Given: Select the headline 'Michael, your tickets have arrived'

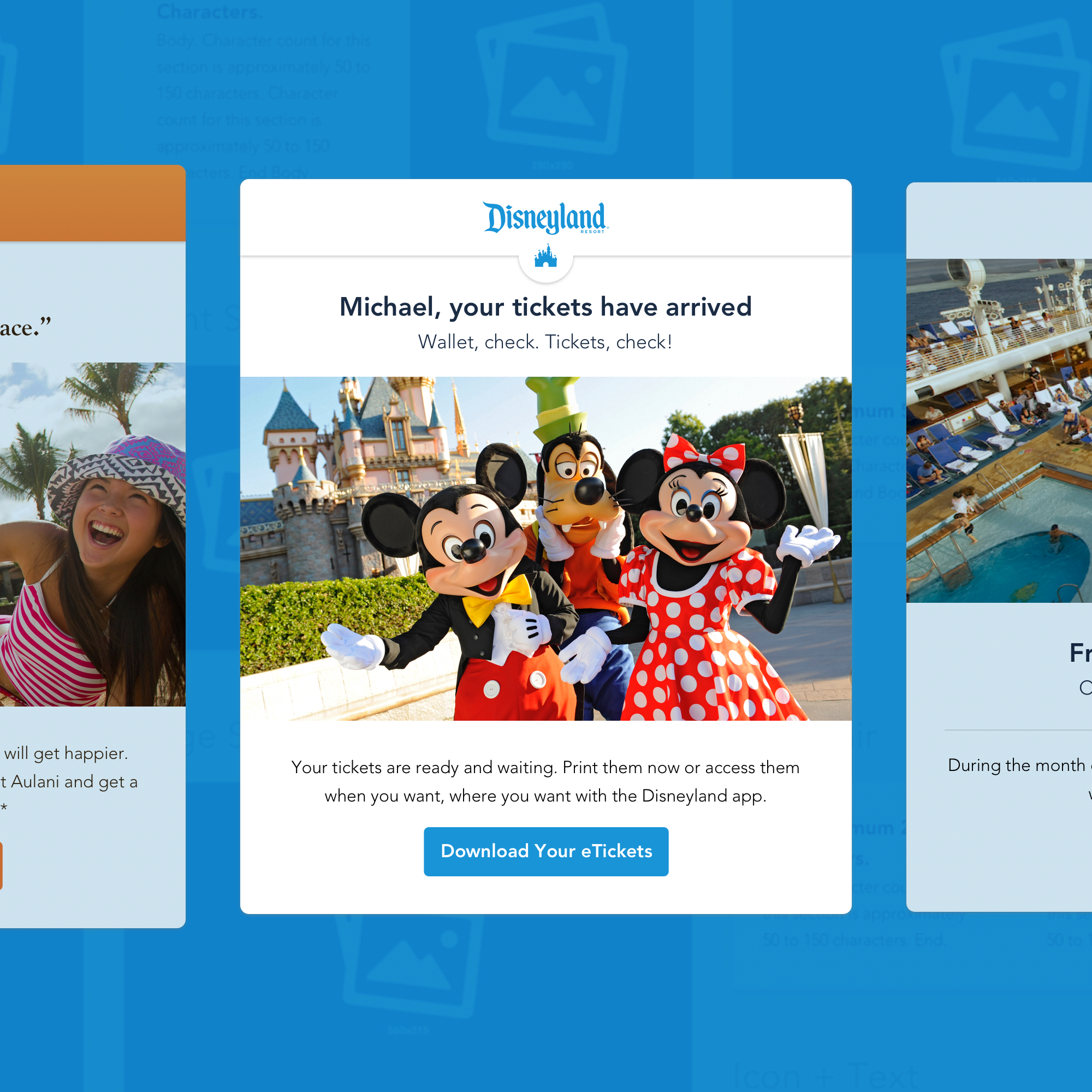Looking at the screenshot, I should (546, 307).
